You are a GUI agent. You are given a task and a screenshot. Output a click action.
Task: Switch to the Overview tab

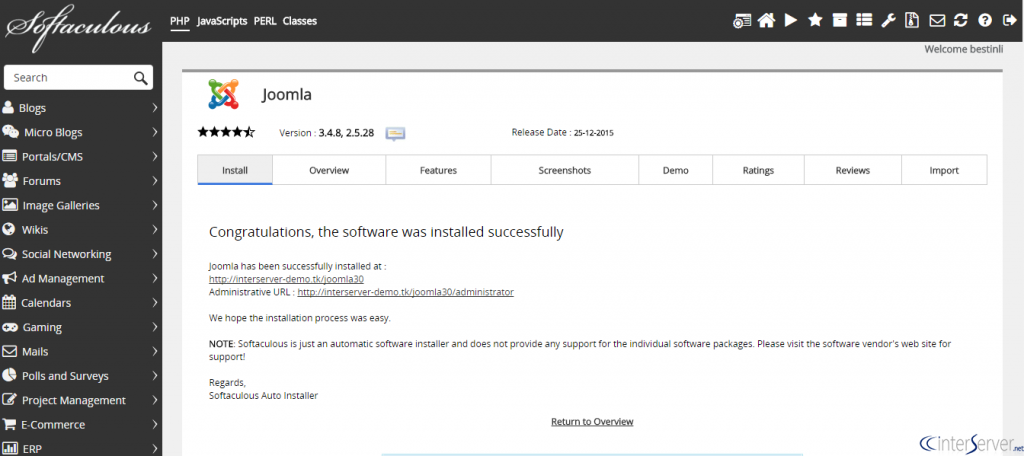click(329, 170)
